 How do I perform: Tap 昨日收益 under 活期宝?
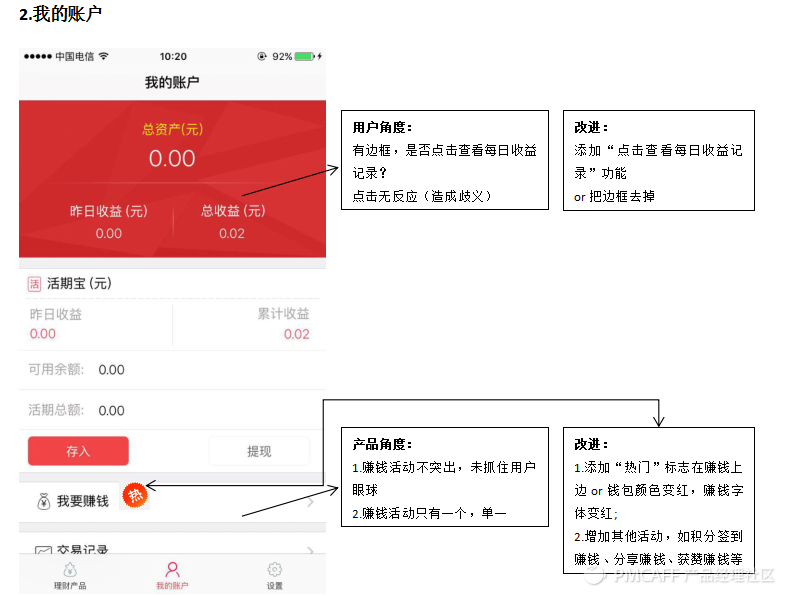click(x=56, y=314)
